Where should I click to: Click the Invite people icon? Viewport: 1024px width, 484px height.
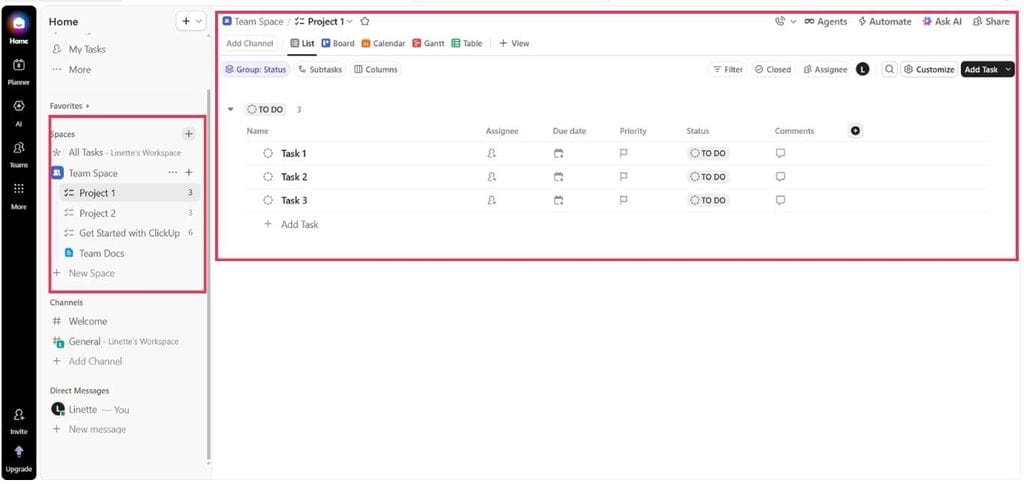[19, 415]
